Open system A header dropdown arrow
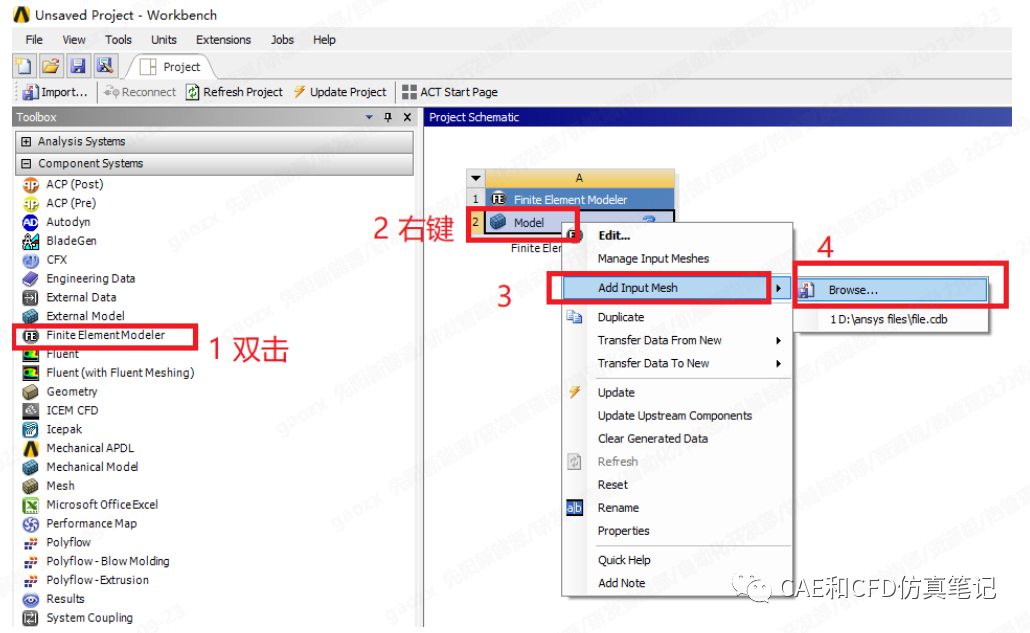Image resolution: width=1030 pixels, height=633 pixels. click(476, 178)
